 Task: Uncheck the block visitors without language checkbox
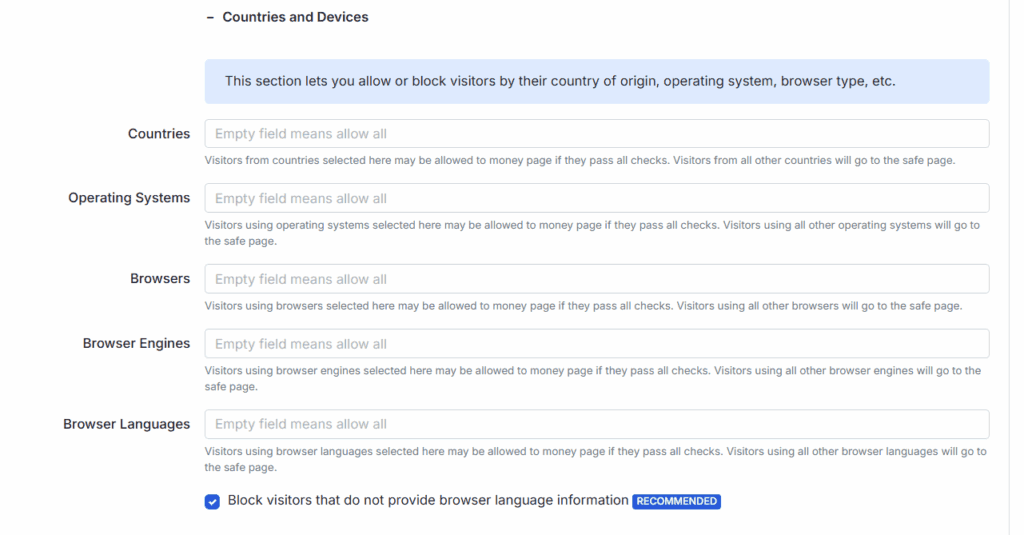(212, 501)
